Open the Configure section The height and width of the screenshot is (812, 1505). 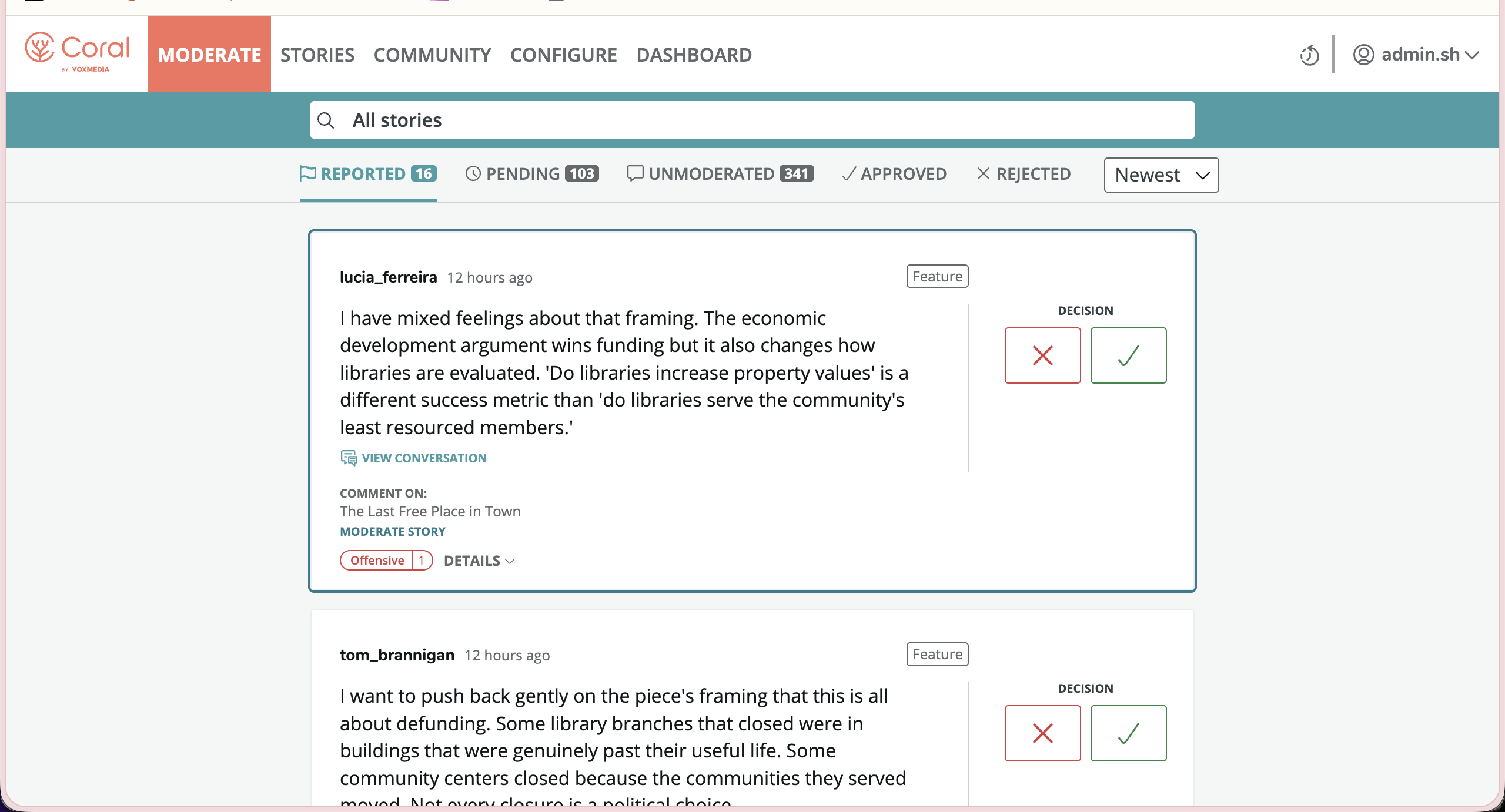[x=564, y=55]
